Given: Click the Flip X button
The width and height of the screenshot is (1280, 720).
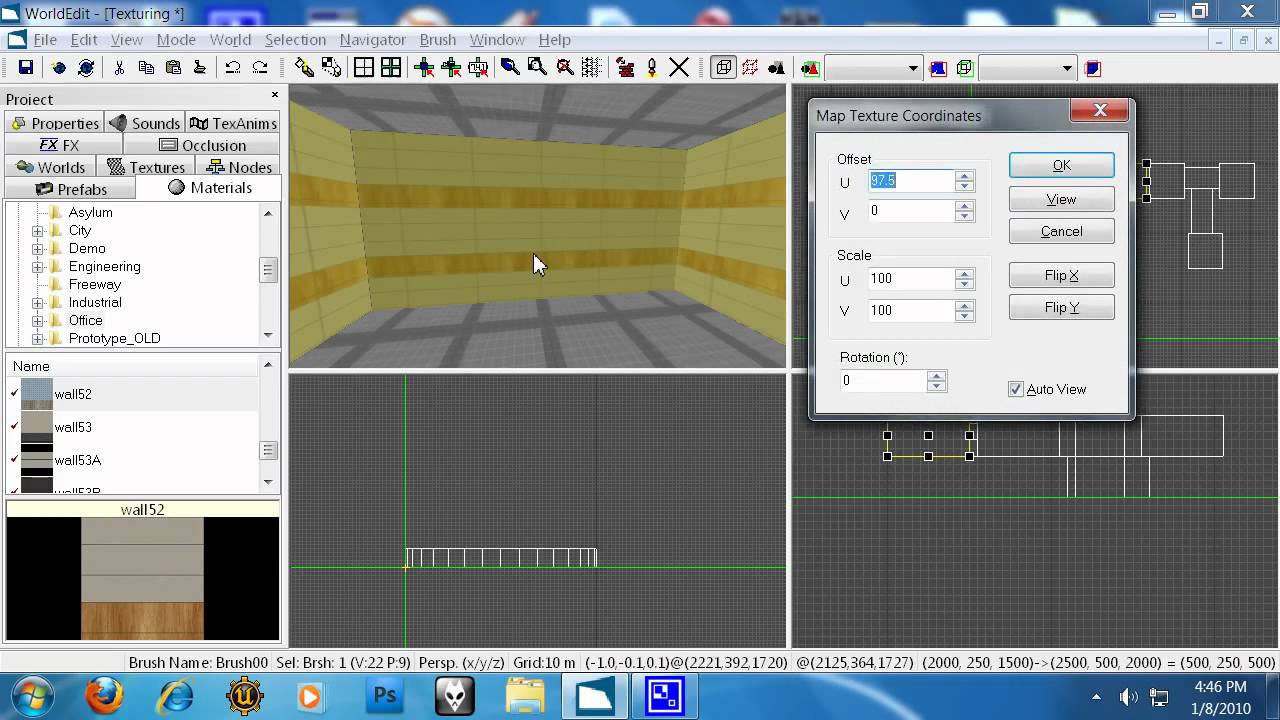Looking at the screenshot, I should 1061,275.
